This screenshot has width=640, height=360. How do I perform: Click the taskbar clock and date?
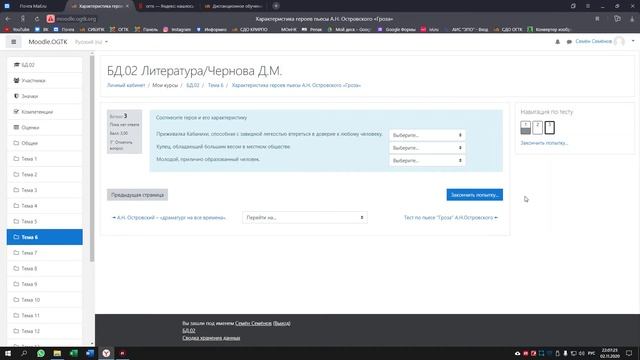(x=610, y=353)
